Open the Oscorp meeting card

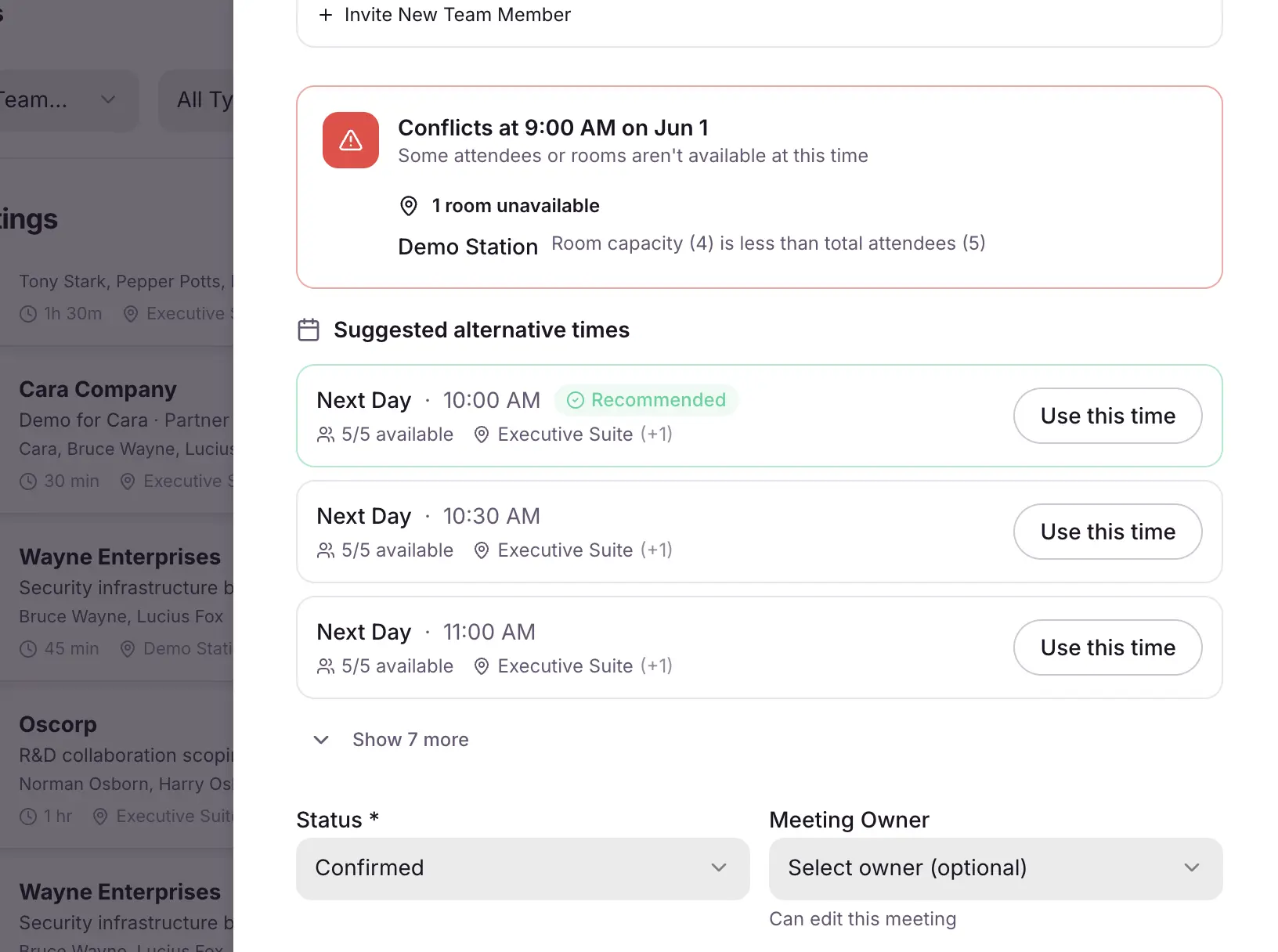click(x=117, y=766)
